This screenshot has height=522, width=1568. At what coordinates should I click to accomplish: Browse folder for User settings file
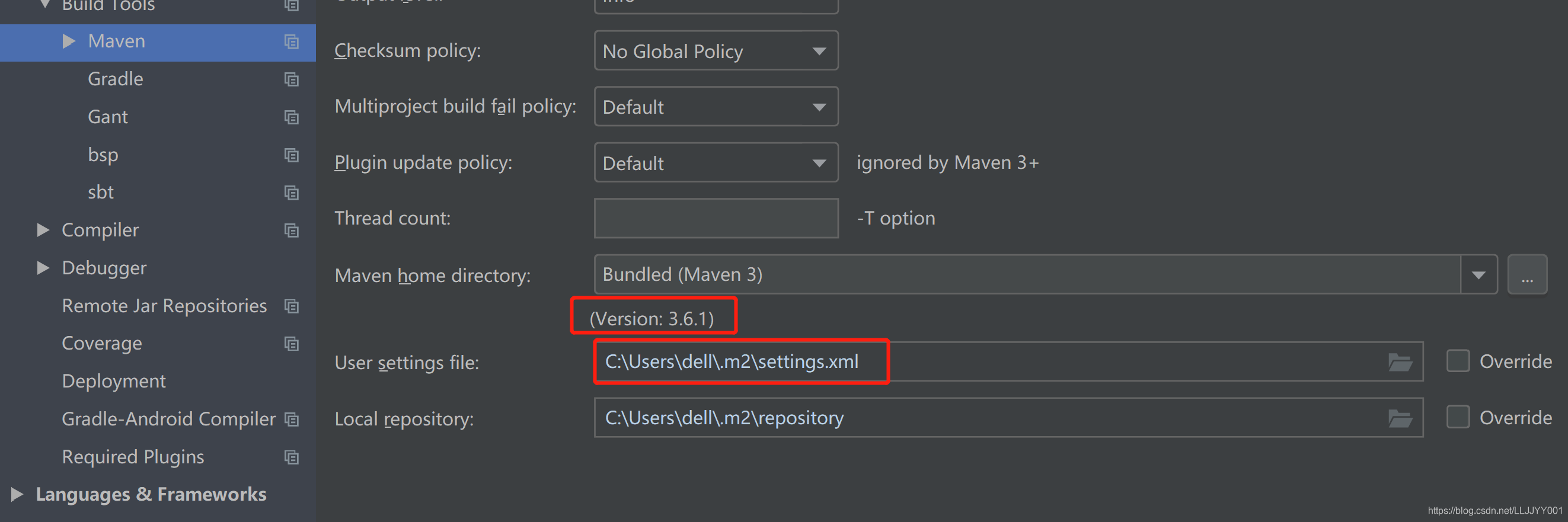(x=1400, y=363)
